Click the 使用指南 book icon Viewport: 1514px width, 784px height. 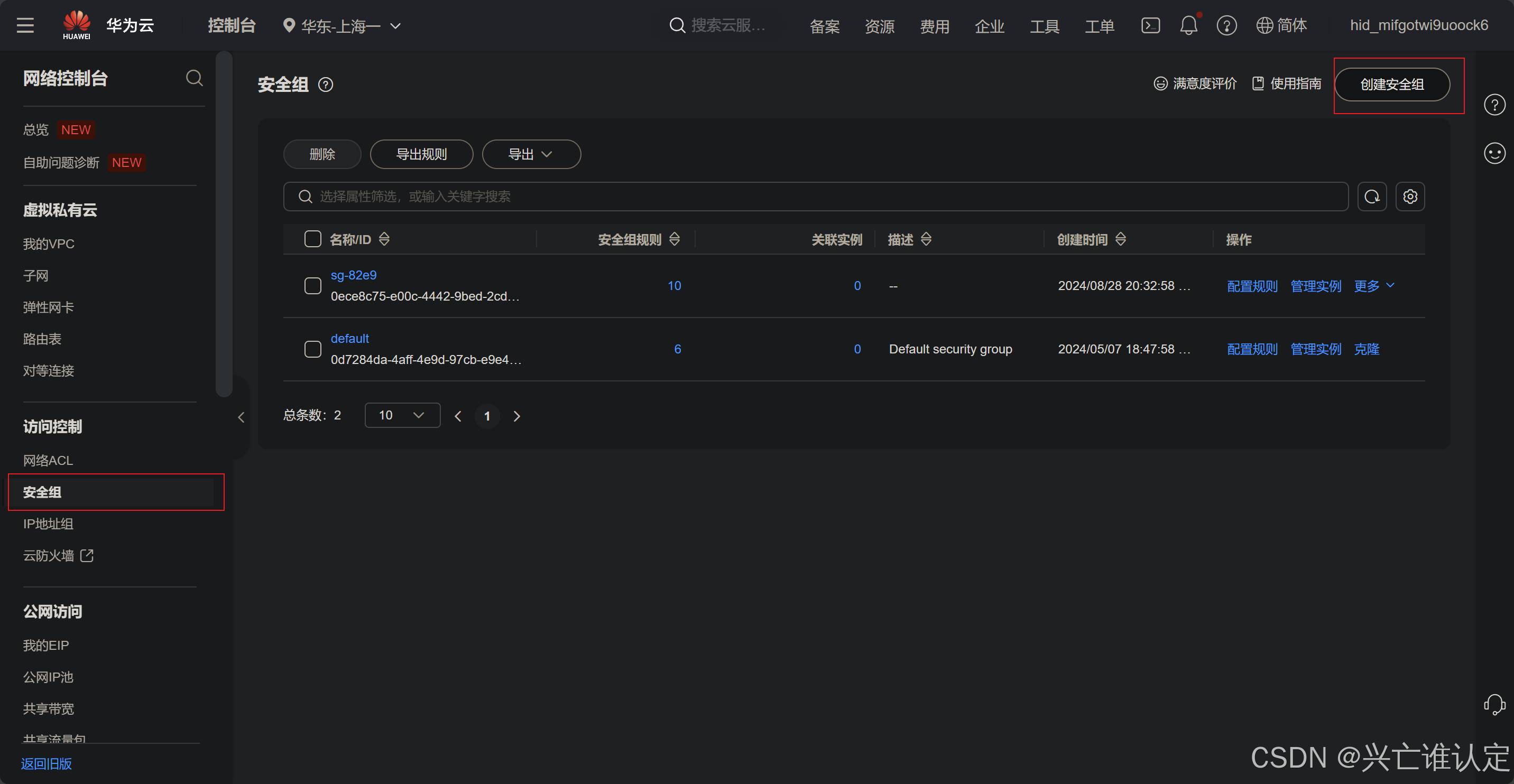1258,83
